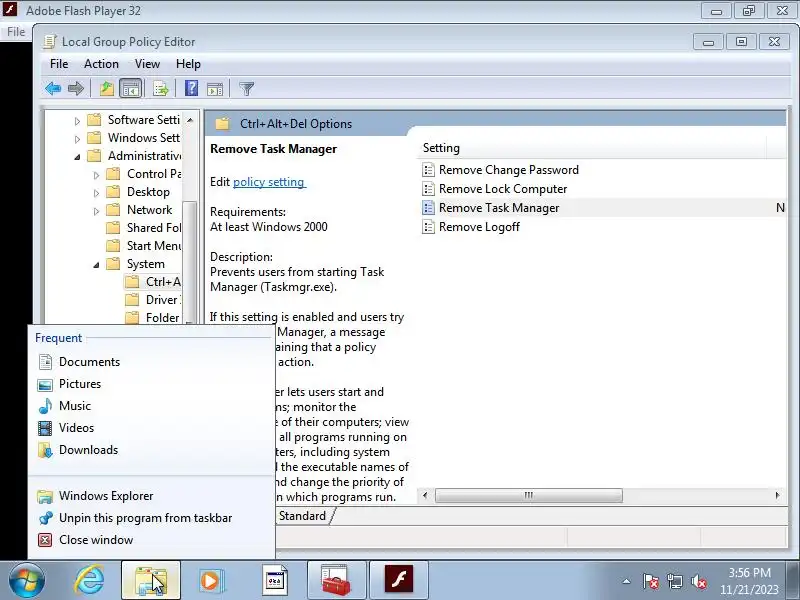This screenshot has width=800, height=600.
Task: Click the red toolbox taskbar icon
Action: point(336,581)
